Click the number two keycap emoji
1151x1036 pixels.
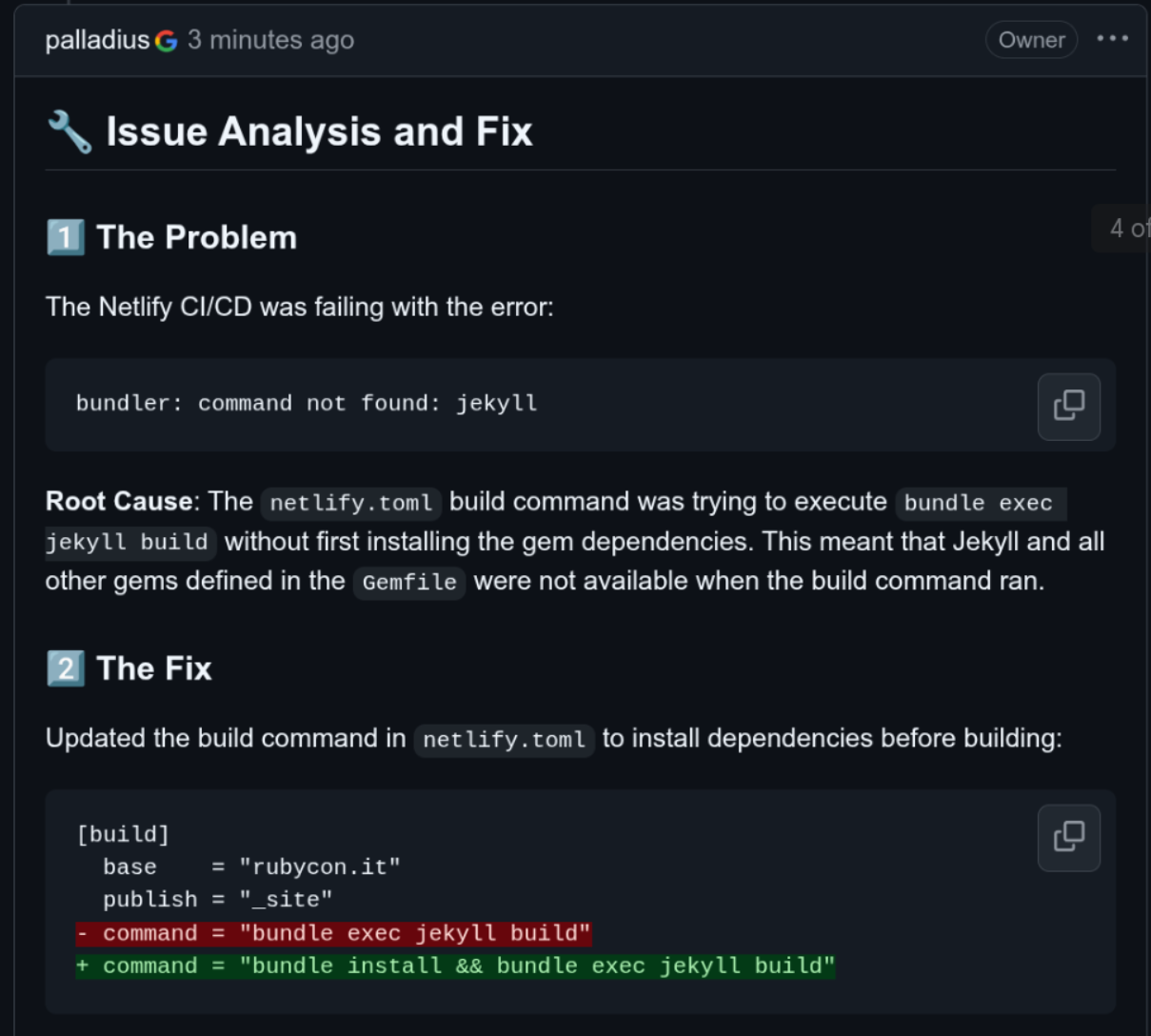[66, 668]
